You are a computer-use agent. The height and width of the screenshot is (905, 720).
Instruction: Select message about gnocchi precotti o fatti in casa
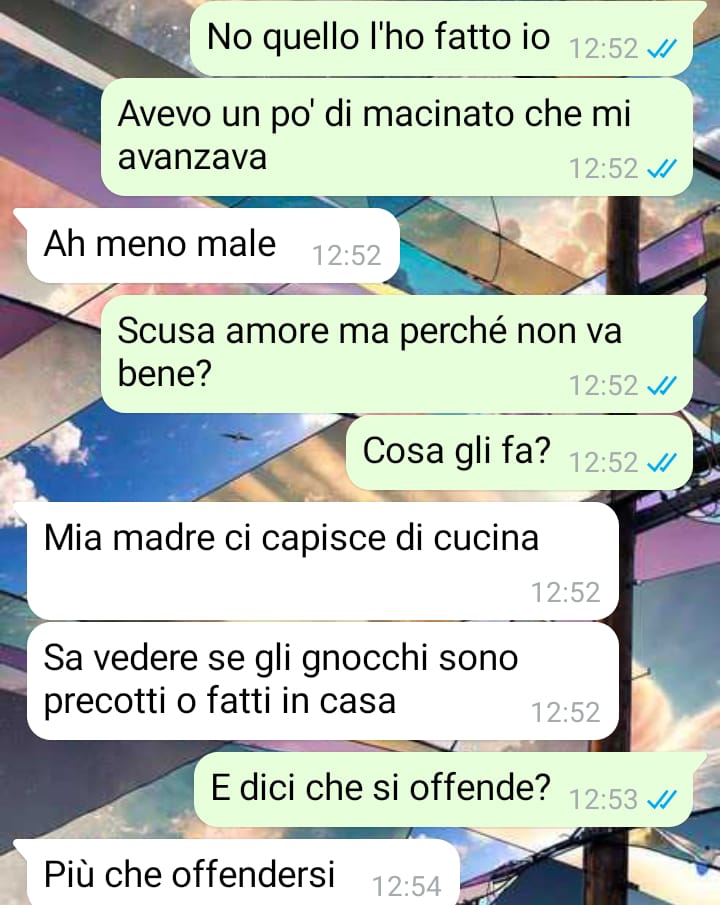(x=323, y=681)
